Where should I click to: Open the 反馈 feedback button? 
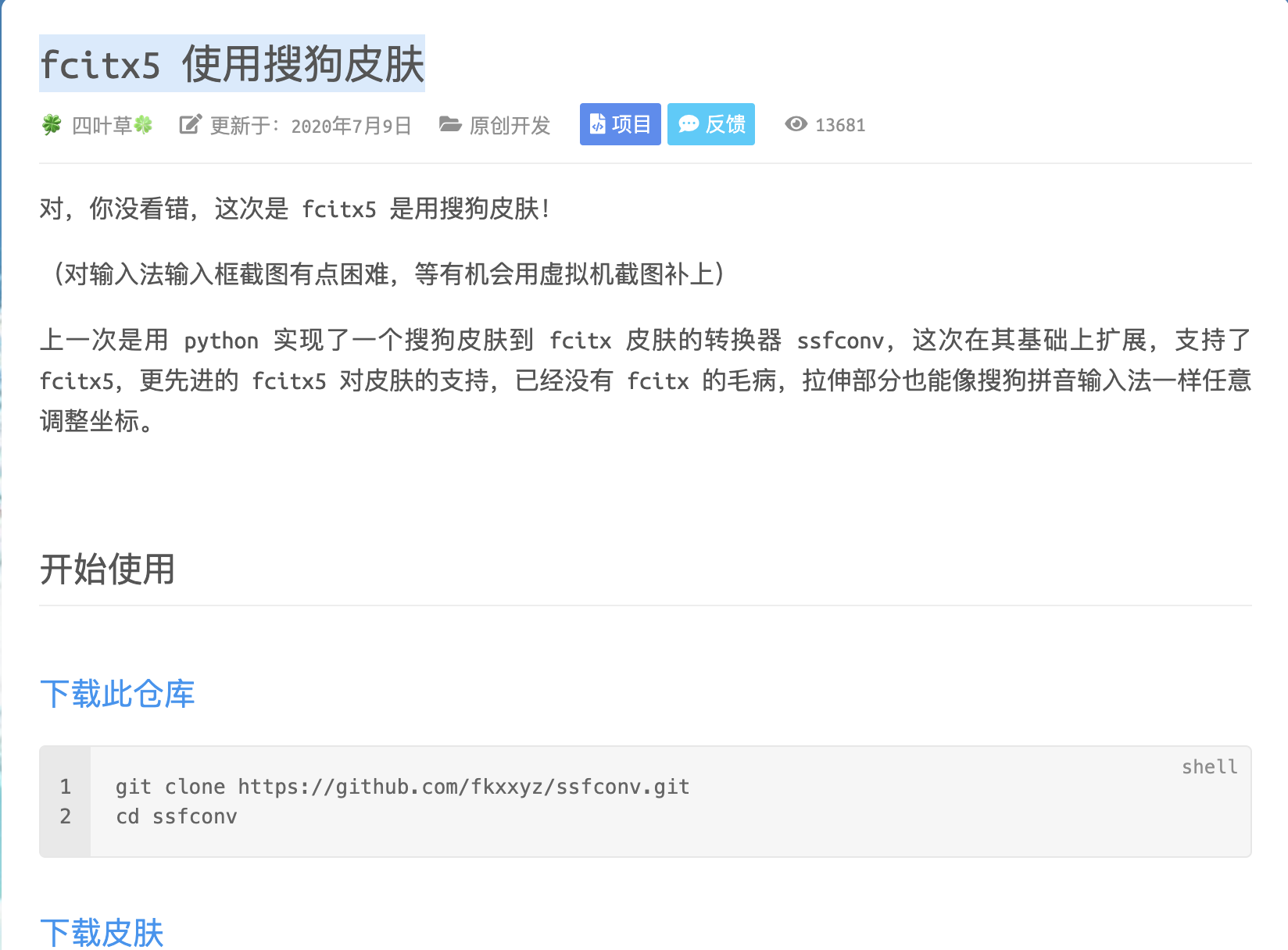[711, 124]
